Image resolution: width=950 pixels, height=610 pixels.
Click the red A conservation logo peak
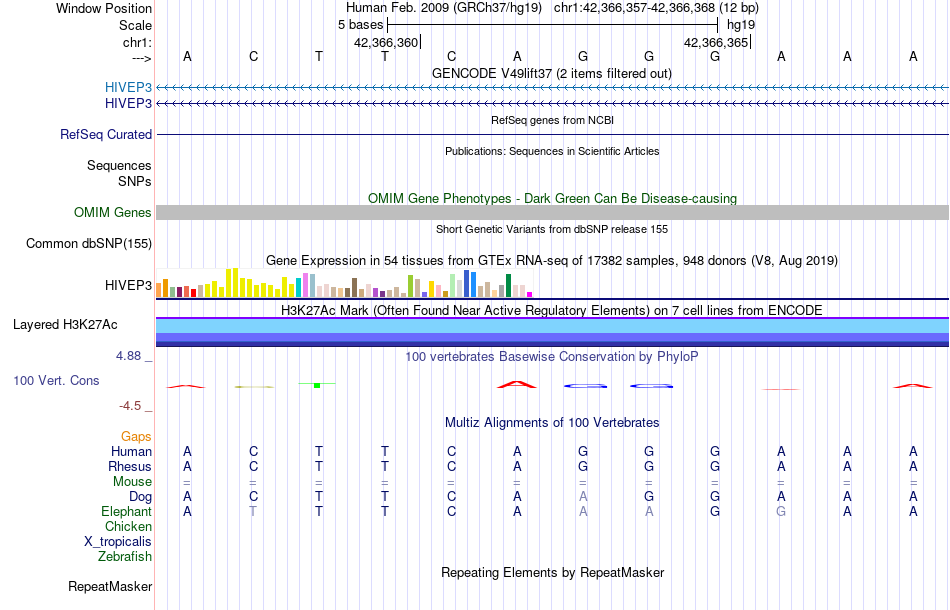(x=517, y=384)
